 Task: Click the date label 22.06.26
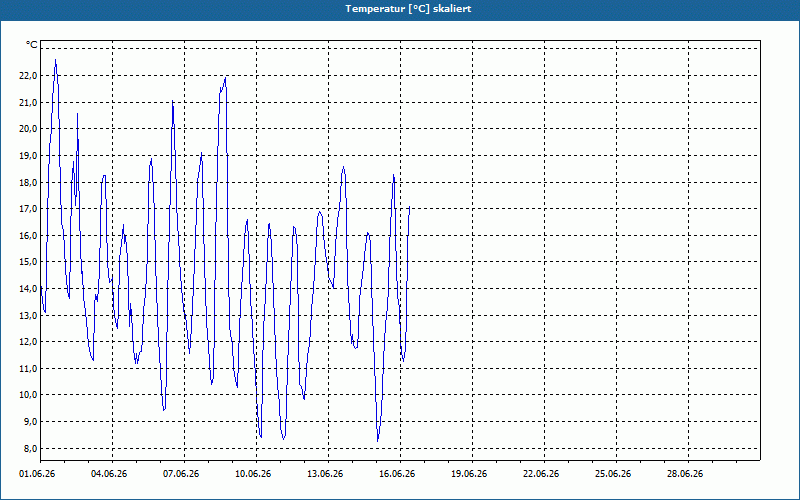[x=541, y=474]
